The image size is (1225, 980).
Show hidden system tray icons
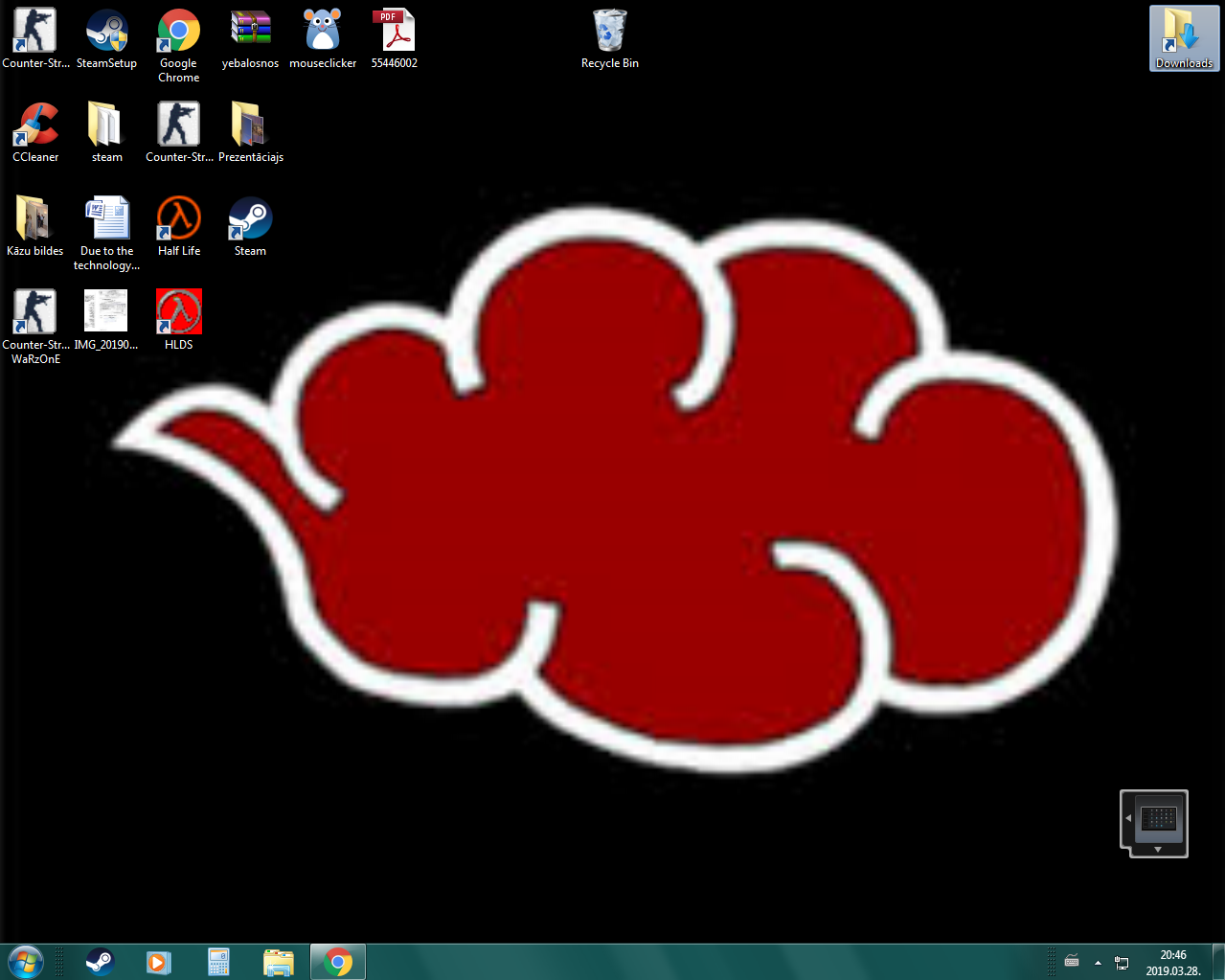point(1098,963)
